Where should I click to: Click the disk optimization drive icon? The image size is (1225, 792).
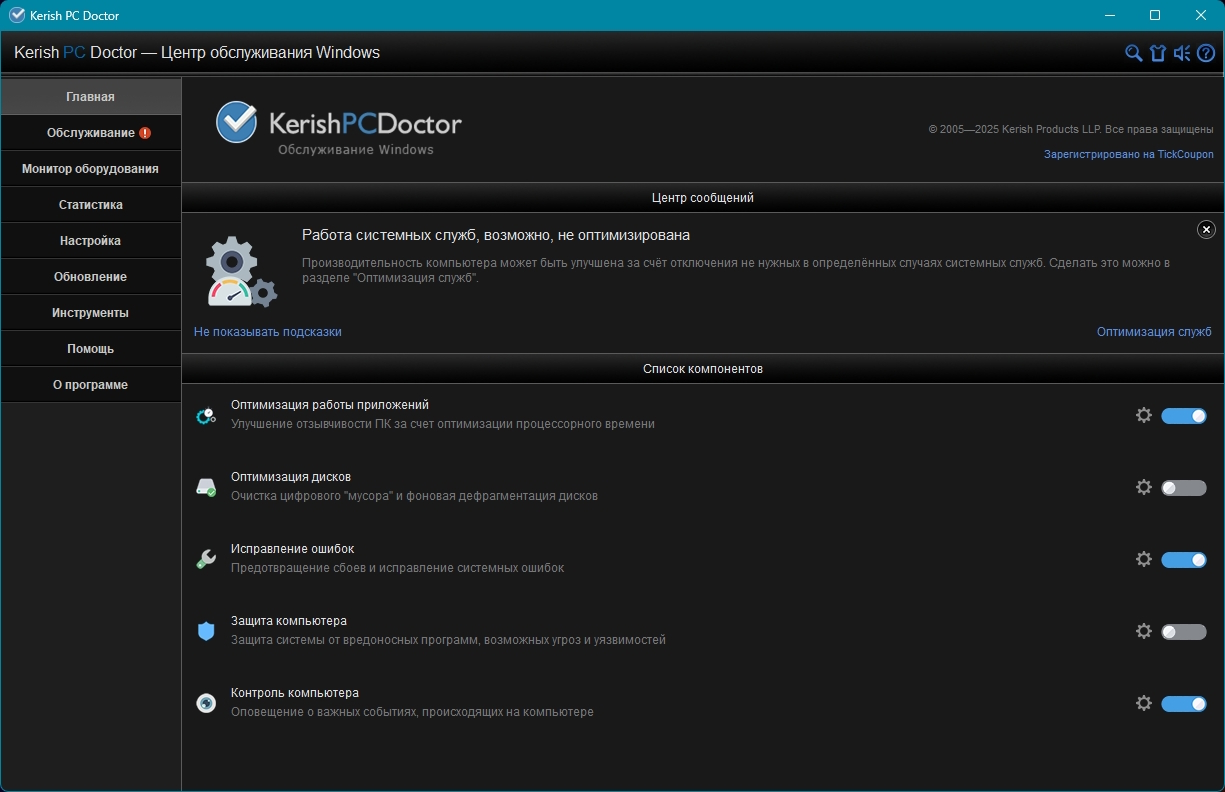click(206, 488)
